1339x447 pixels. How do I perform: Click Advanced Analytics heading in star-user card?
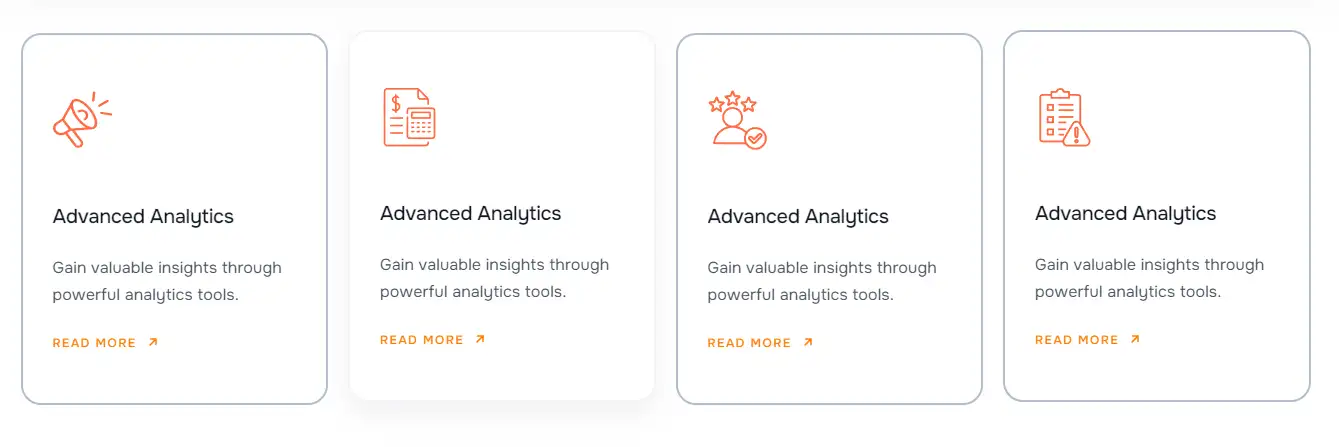pyautogui.click(x=798, y=217)
